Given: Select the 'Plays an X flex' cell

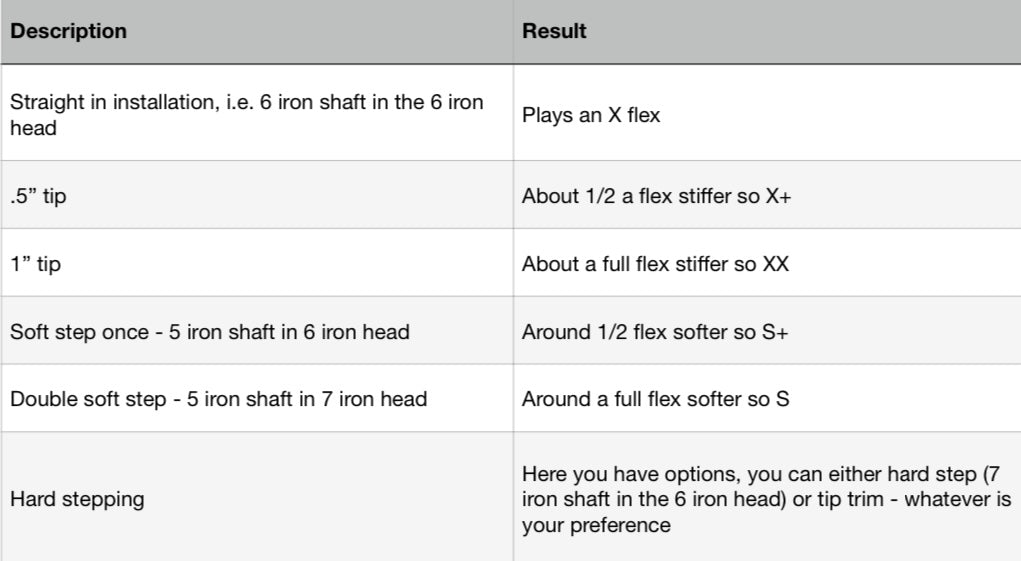Looking at the screenshot, I should [x=591, y=115].
